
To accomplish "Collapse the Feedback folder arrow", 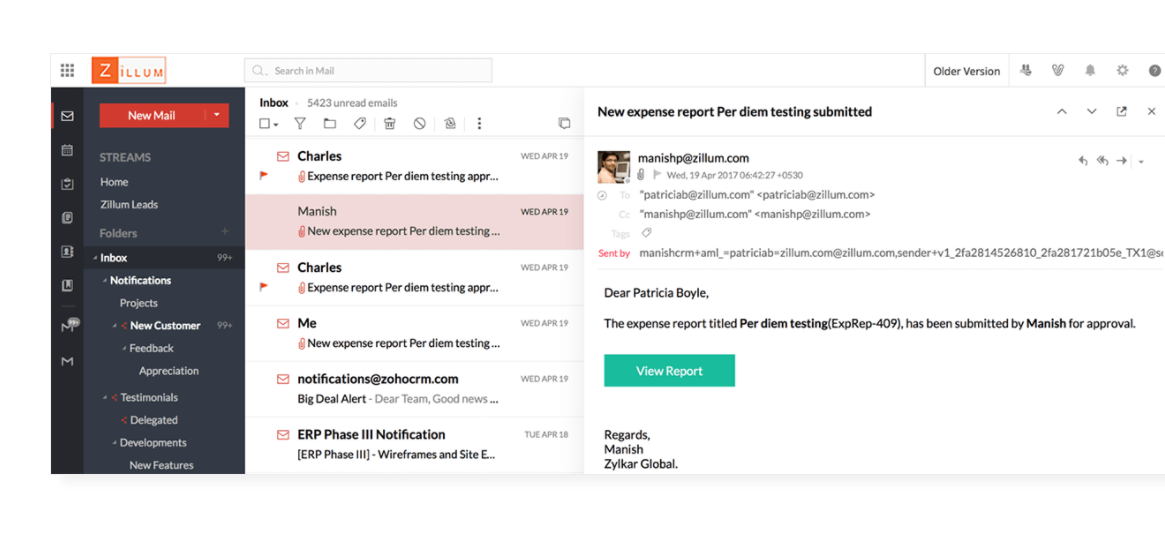I will (124, 348).
